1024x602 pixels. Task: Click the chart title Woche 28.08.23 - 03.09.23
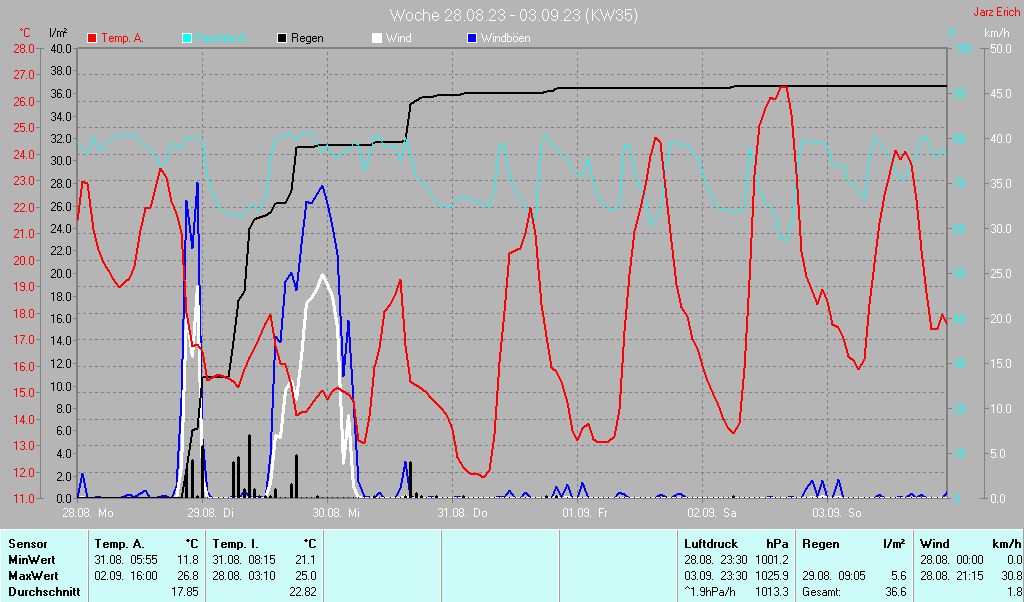click(x=513, y=15)
